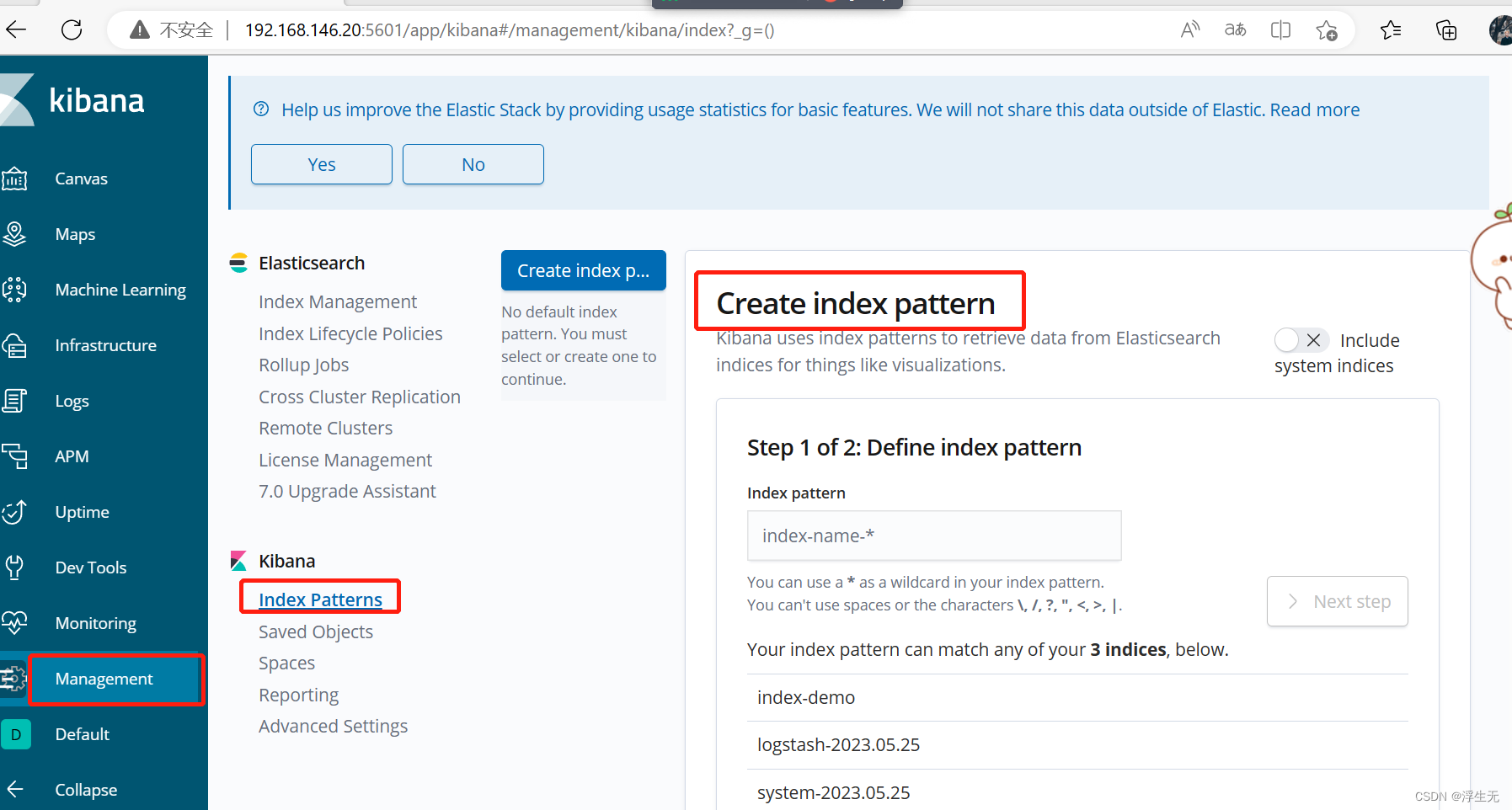Open Remote Clusters link

pos(326,428)
